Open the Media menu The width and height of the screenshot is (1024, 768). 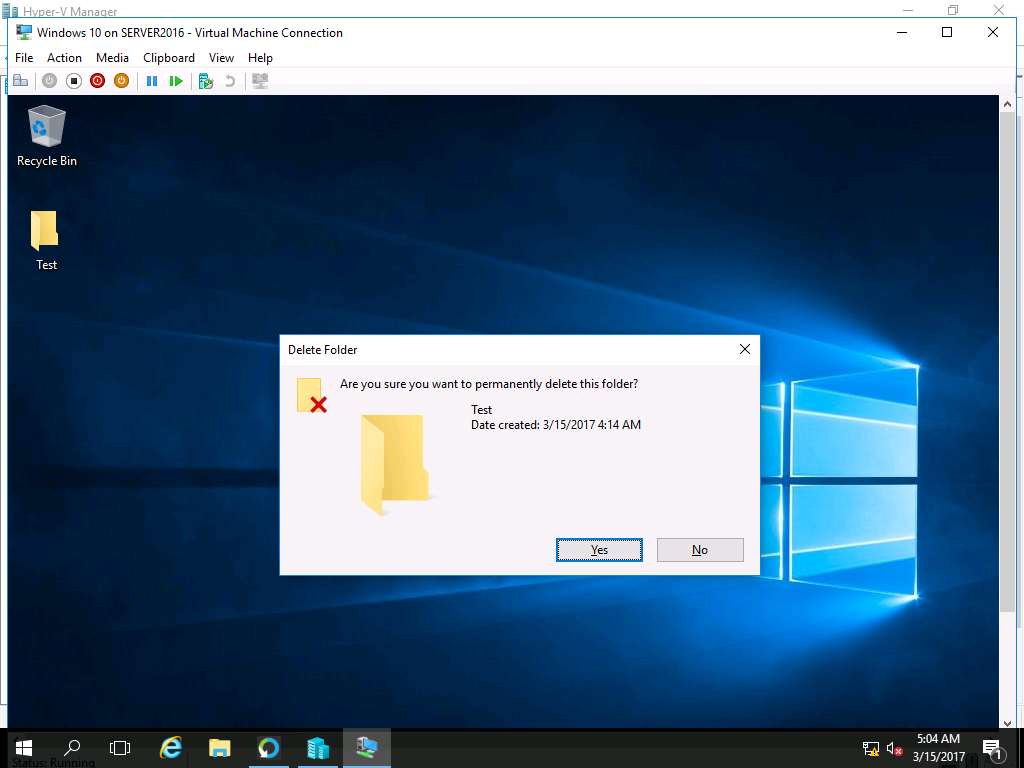112,58
